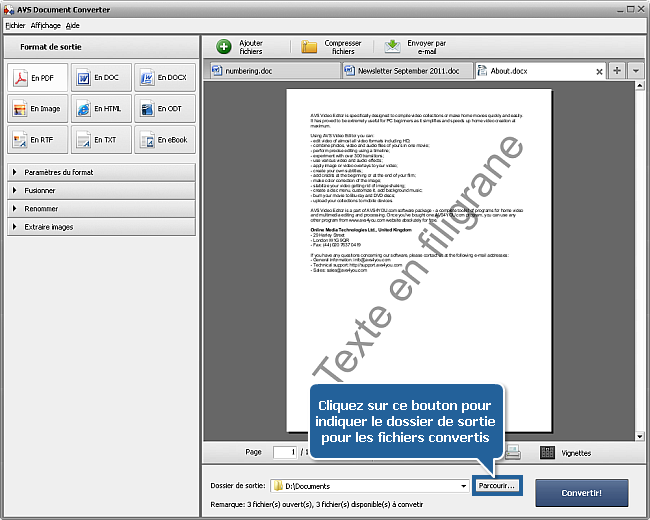Click the Compresser fichiers folder icon
This screenshot has height=520, width=650.
coord(309,47)
